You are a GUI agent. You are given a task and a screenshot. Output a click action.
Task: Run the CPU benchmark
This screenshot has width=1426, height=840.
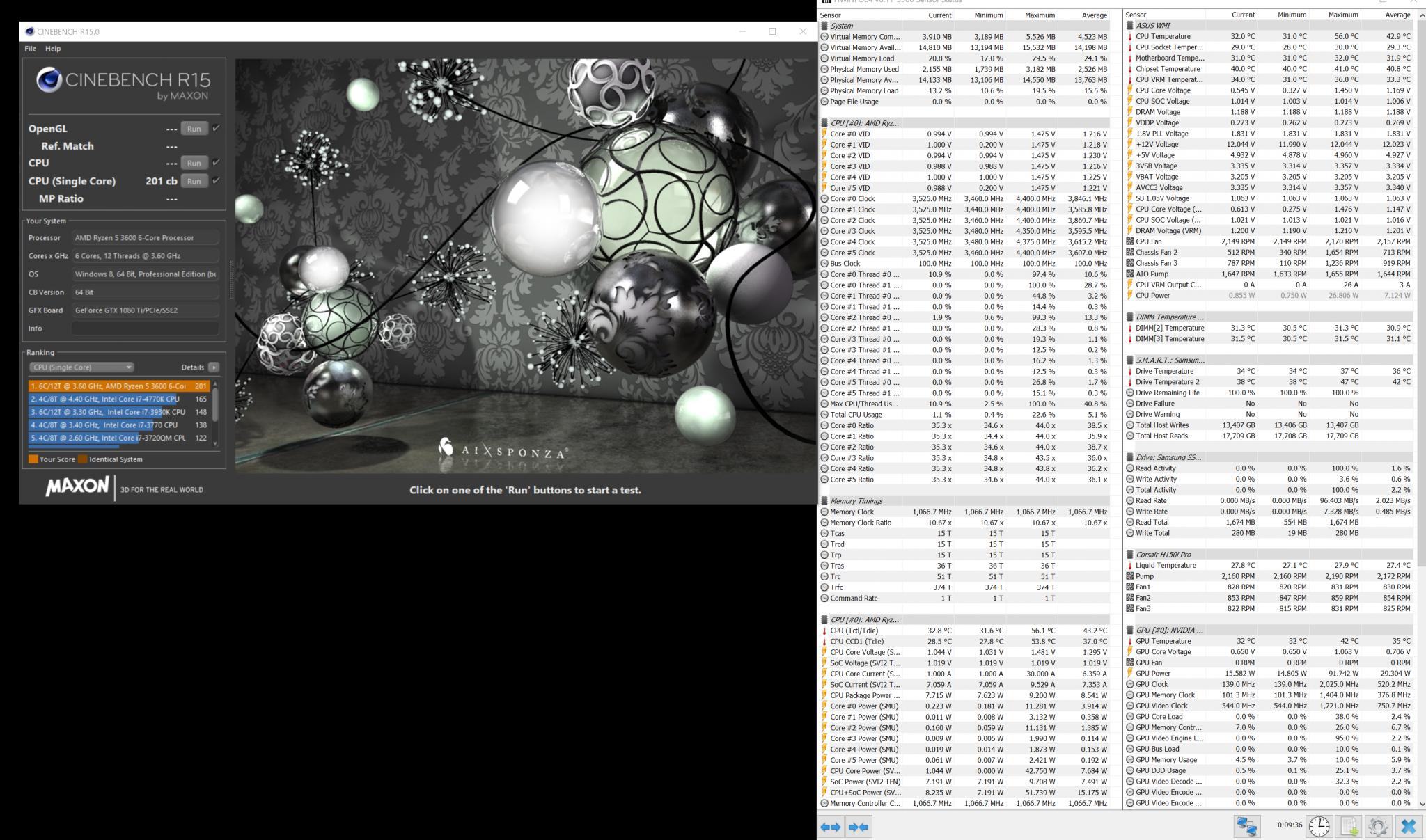click(x=194, y=163)
